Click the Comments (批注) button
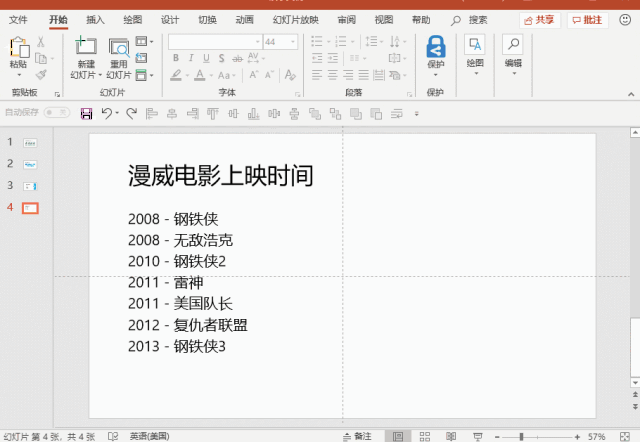Screen dimensions: 640x442 (587, 20)
